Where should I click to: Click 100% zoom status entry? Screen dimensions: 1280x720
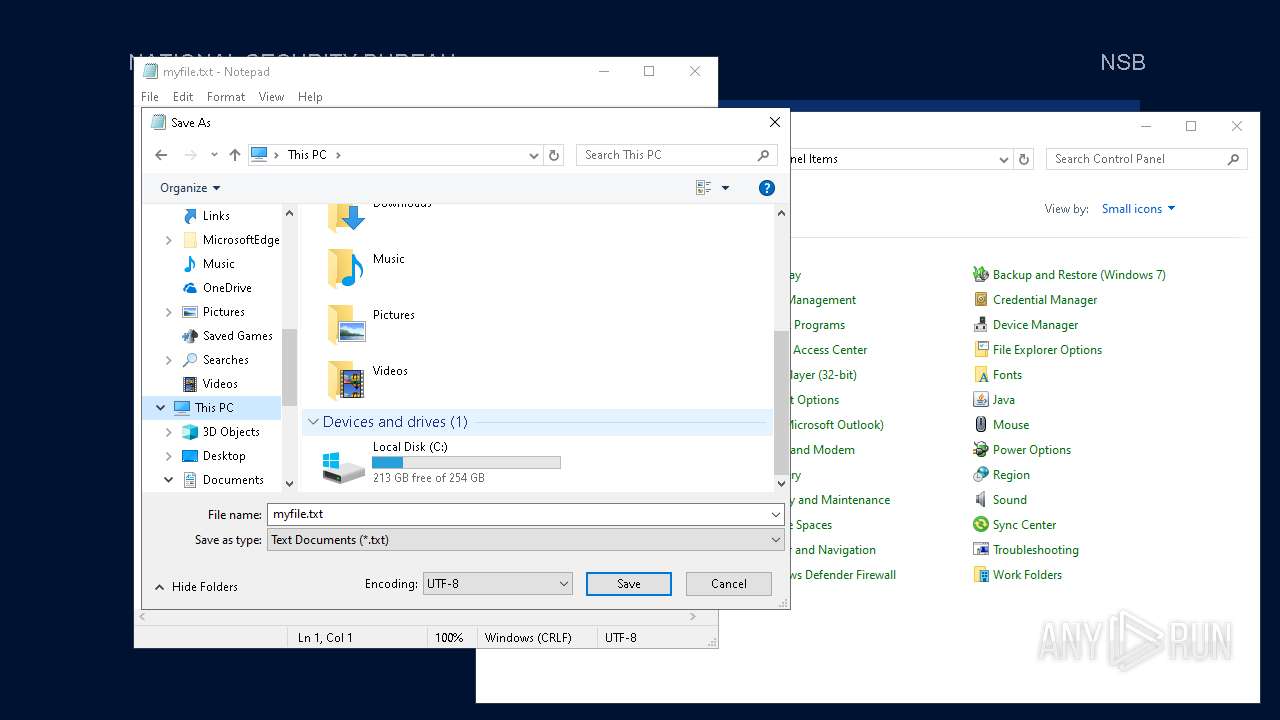tap(449, 638)
